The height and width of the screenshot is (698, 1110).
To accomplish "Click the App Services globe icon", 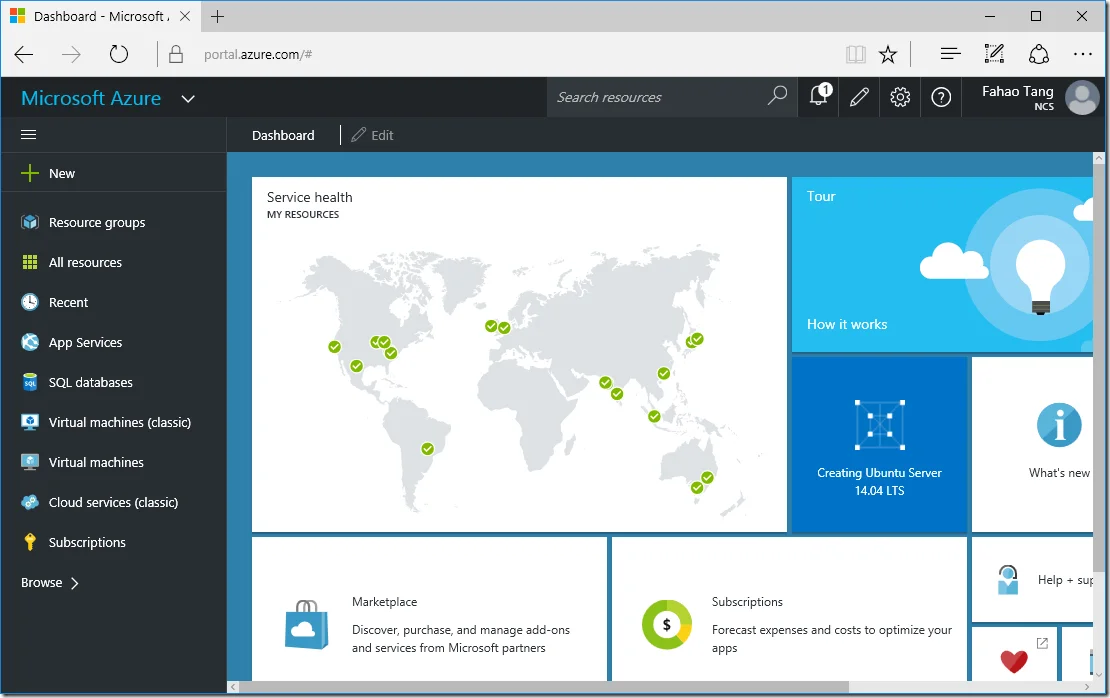I will [30, 343].
